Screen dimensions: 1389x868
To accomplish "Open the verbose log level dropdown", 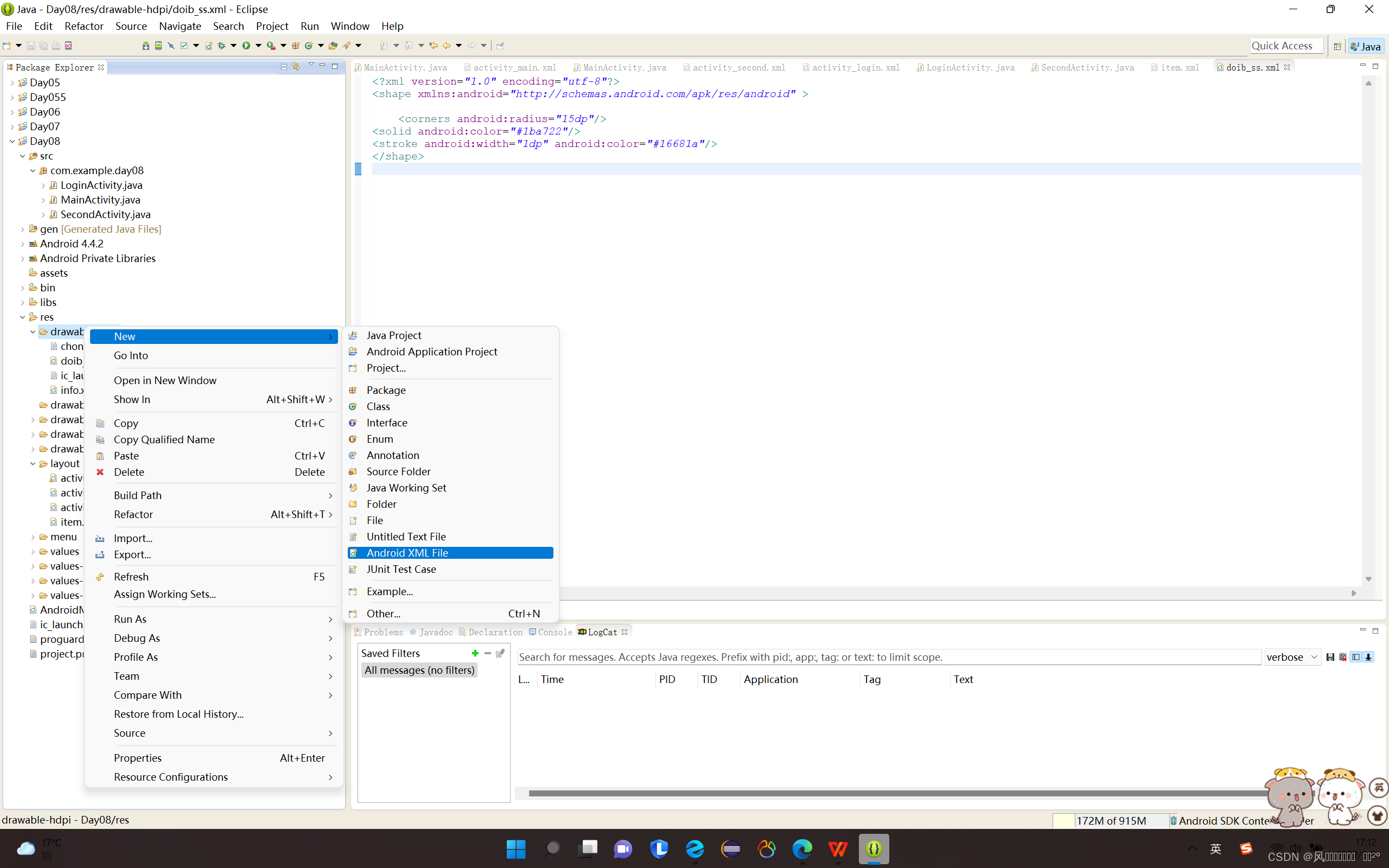I will pos(1292,657).
